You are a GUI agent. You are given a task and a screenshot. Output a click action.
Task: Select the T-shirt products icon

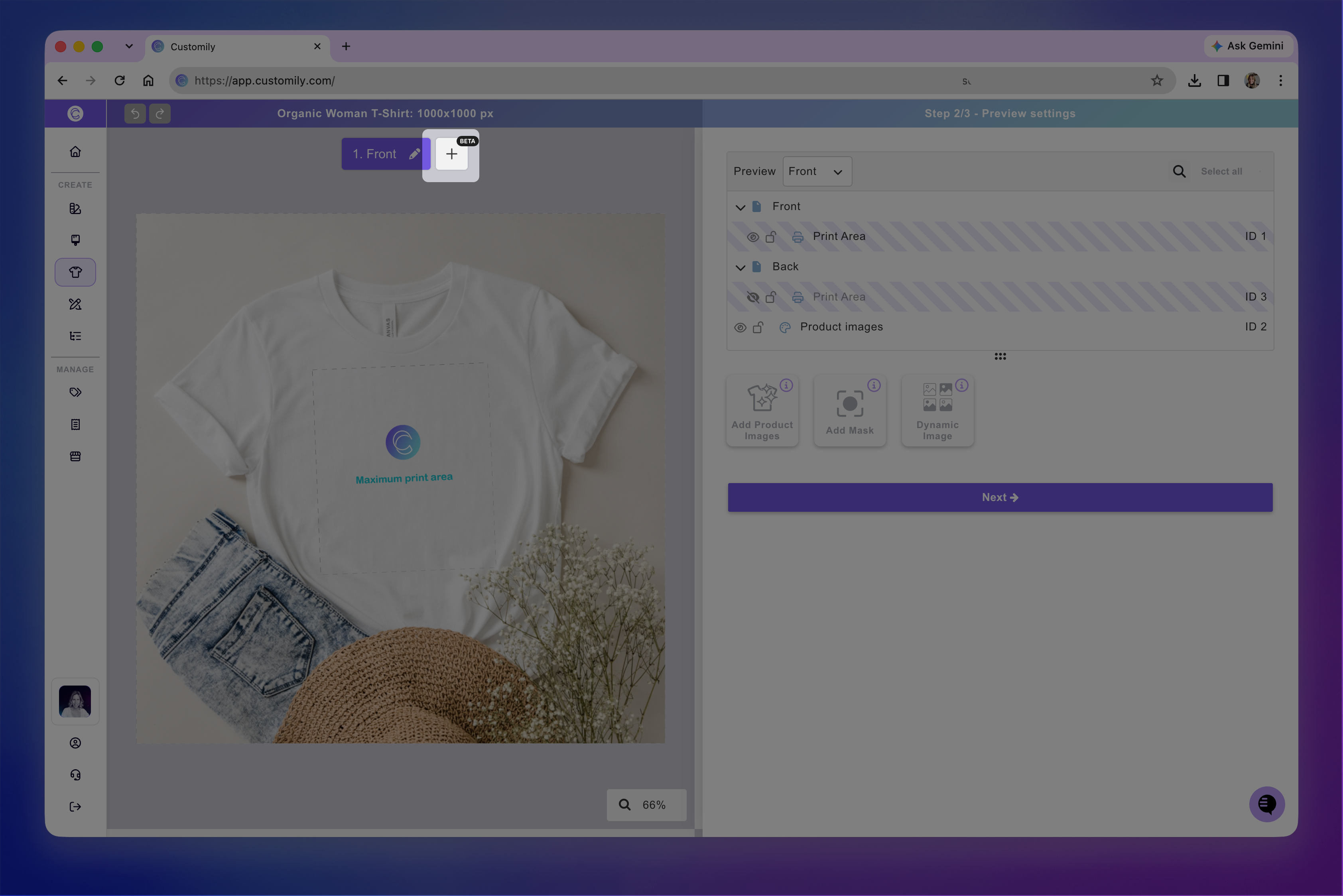(75, 272)
